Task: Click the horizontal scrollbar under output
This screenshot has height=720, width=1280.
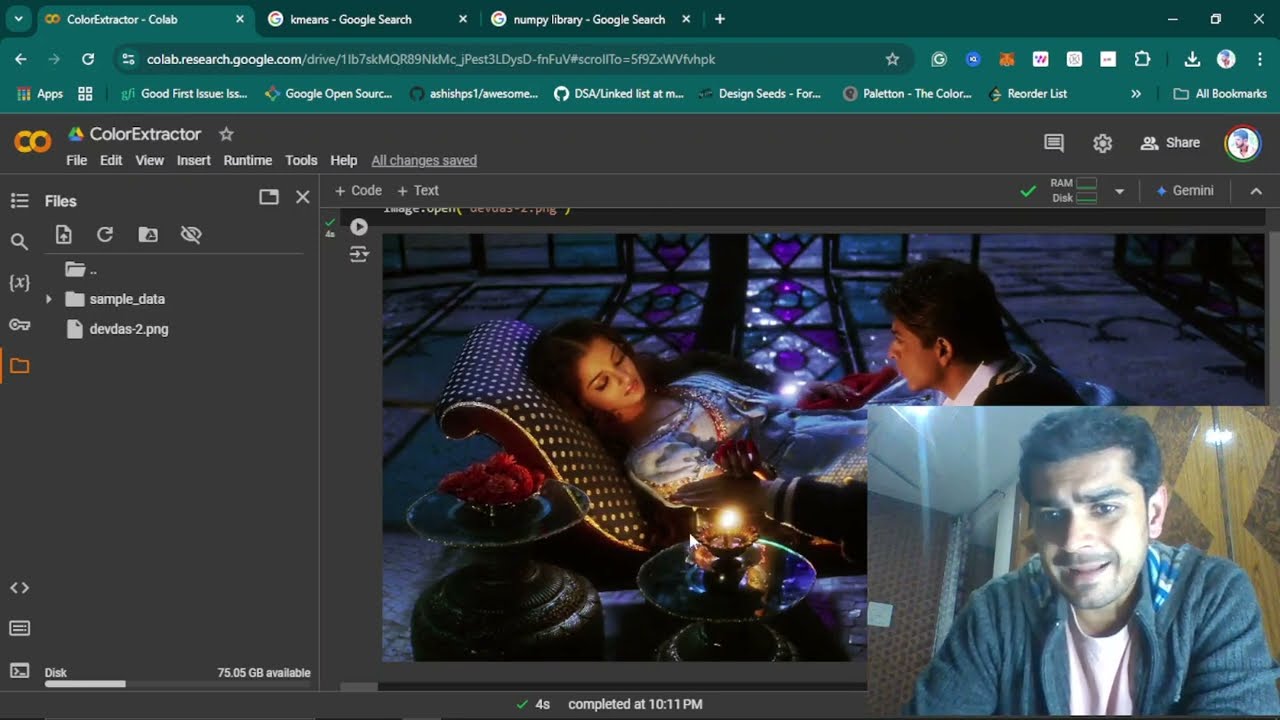Action: (358, 687)
